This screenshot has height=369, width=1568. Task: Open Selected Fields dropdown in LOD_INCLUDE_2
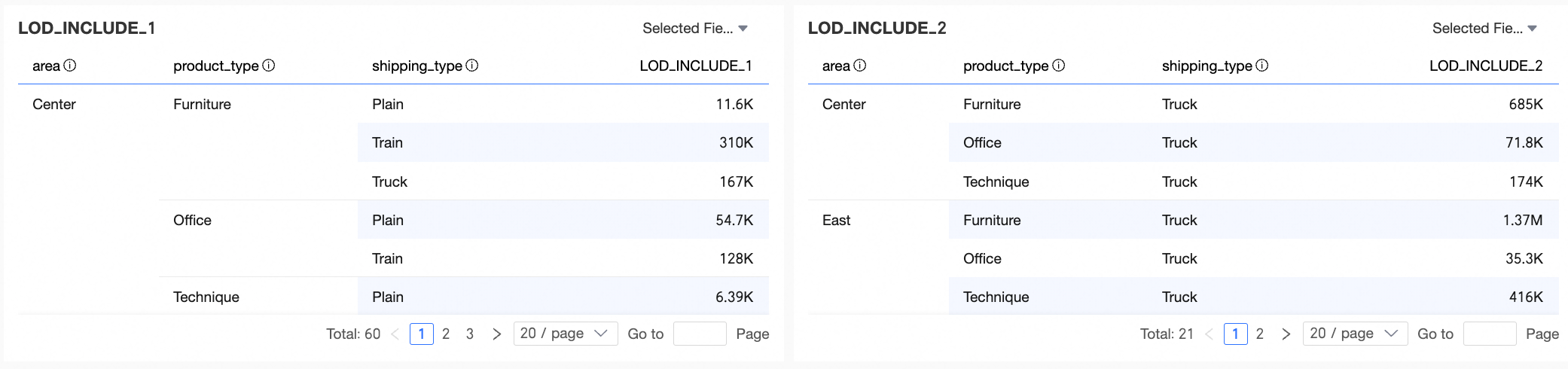pyautogui.click(x=1484, y=29)
